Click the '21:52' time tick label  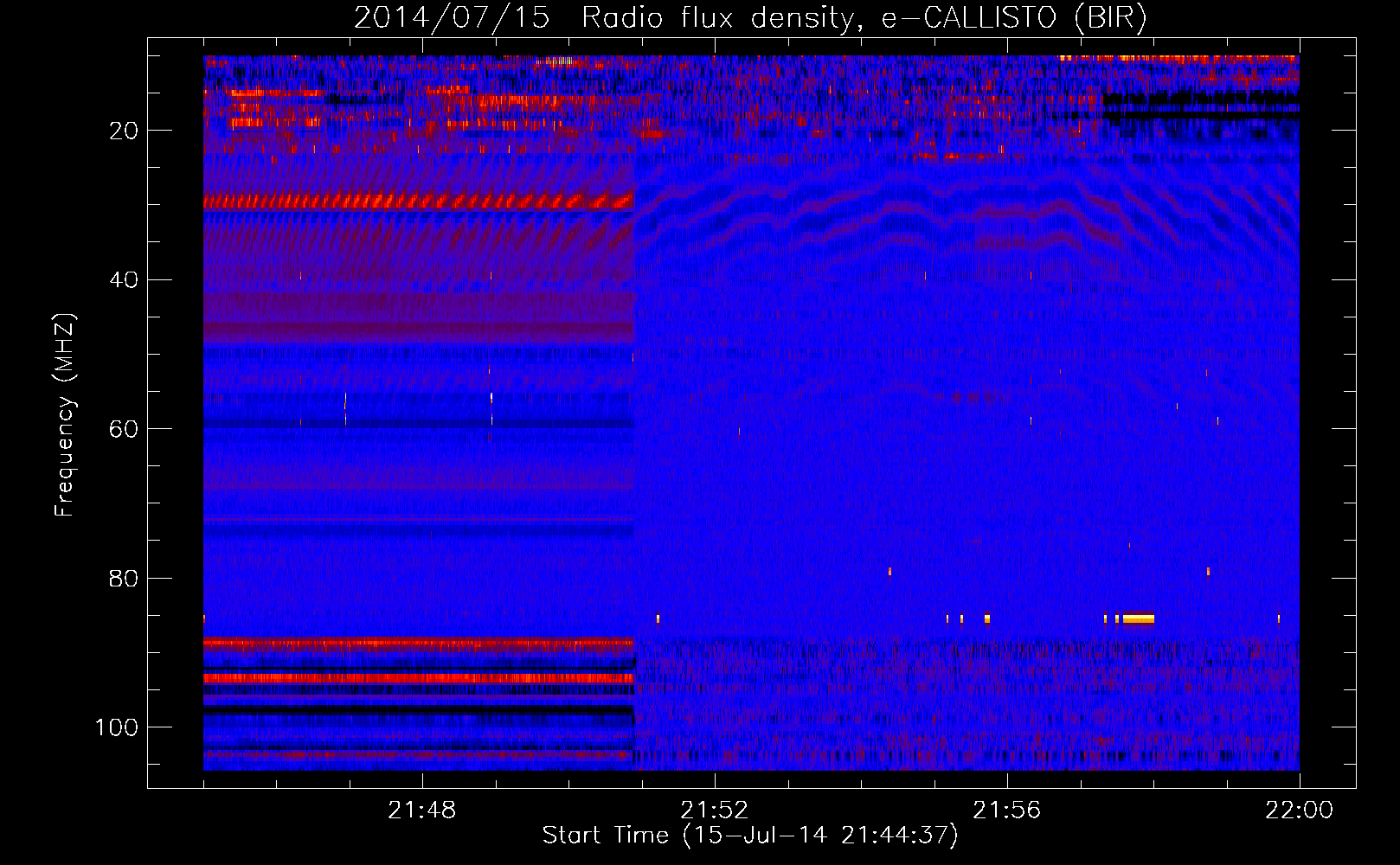pyautogui.click(x=715, y=811)
